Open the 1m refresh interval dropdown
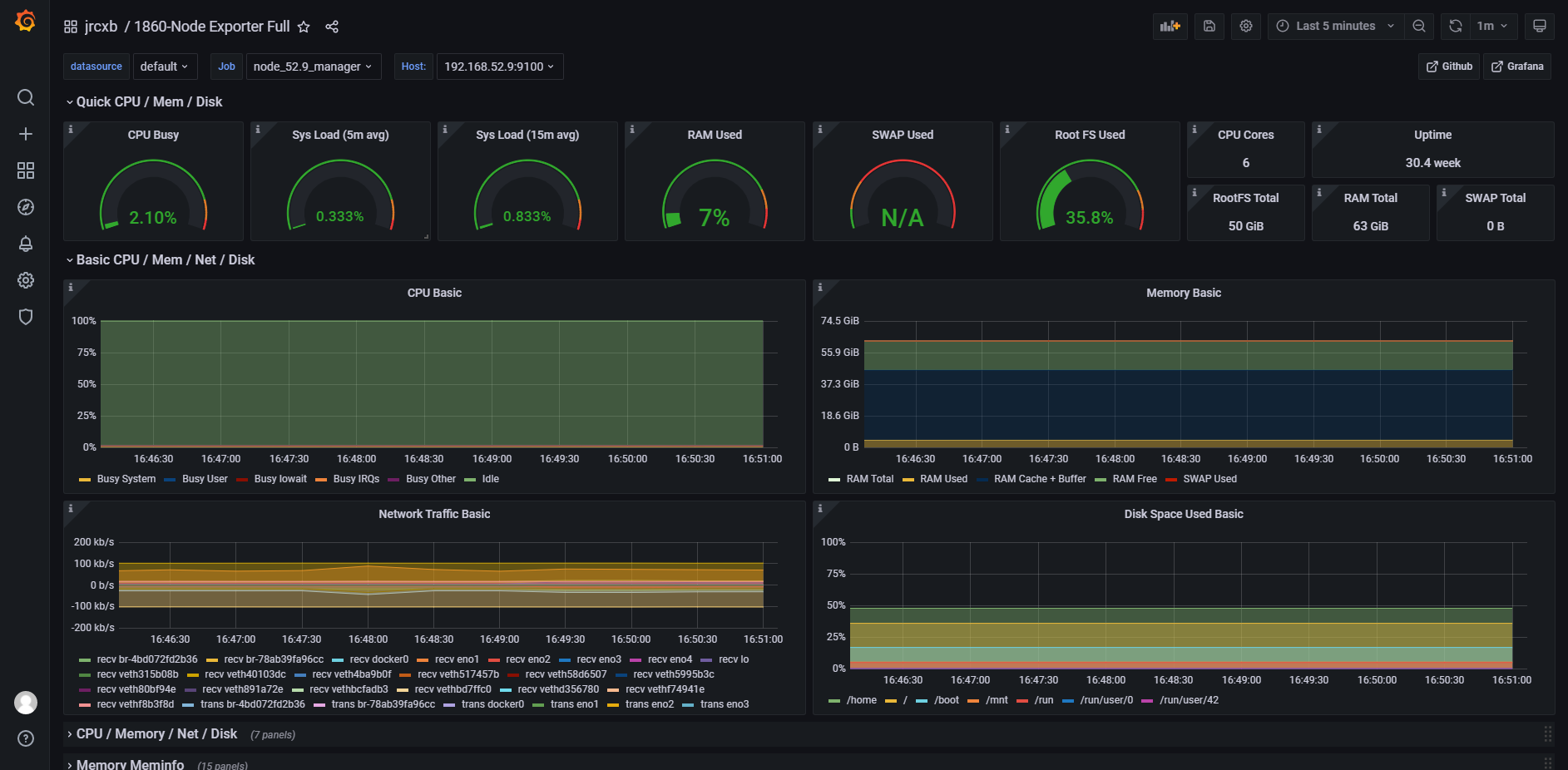 click(1492, 26)
